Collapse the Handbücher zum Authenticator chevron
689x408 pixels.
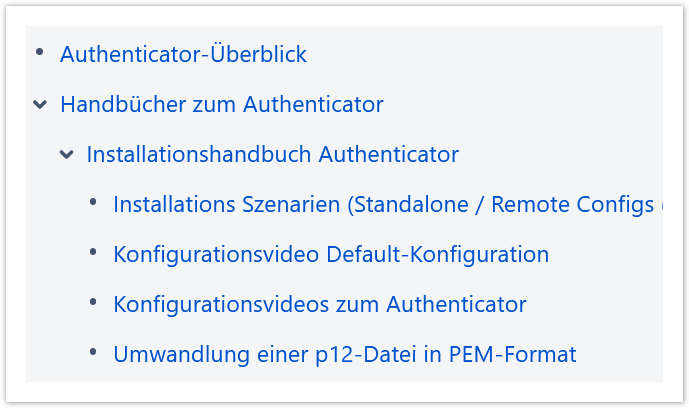point(40,104)
